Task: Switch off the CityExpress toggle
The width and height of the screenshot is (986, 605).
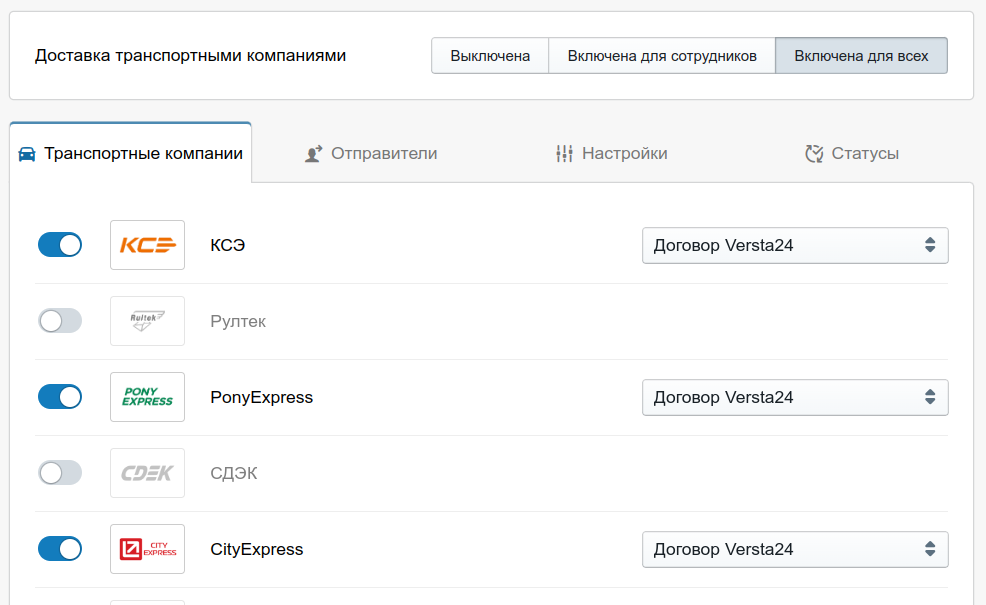Action: [60, 550]
